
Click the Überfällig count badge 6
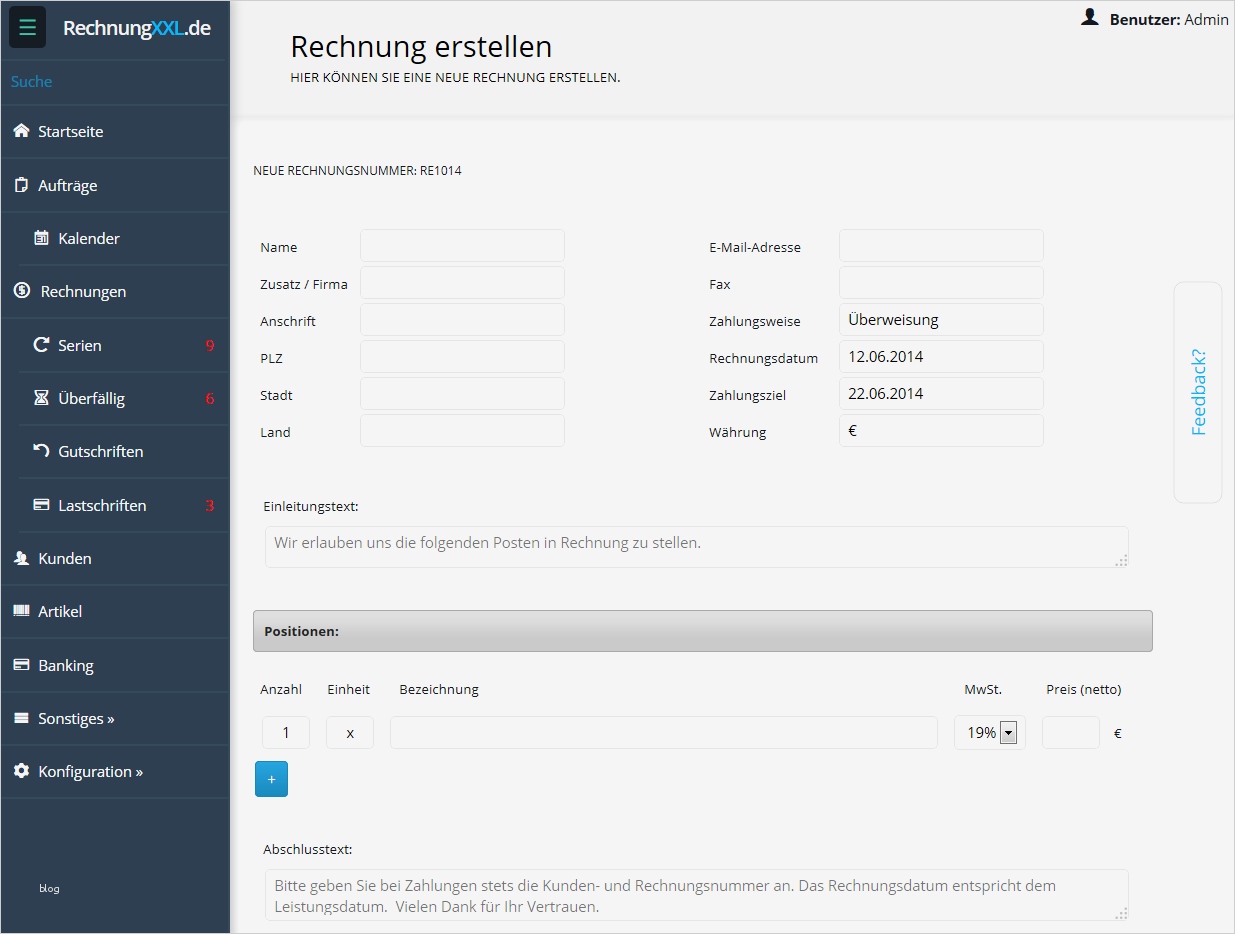(x=210, y=399)
